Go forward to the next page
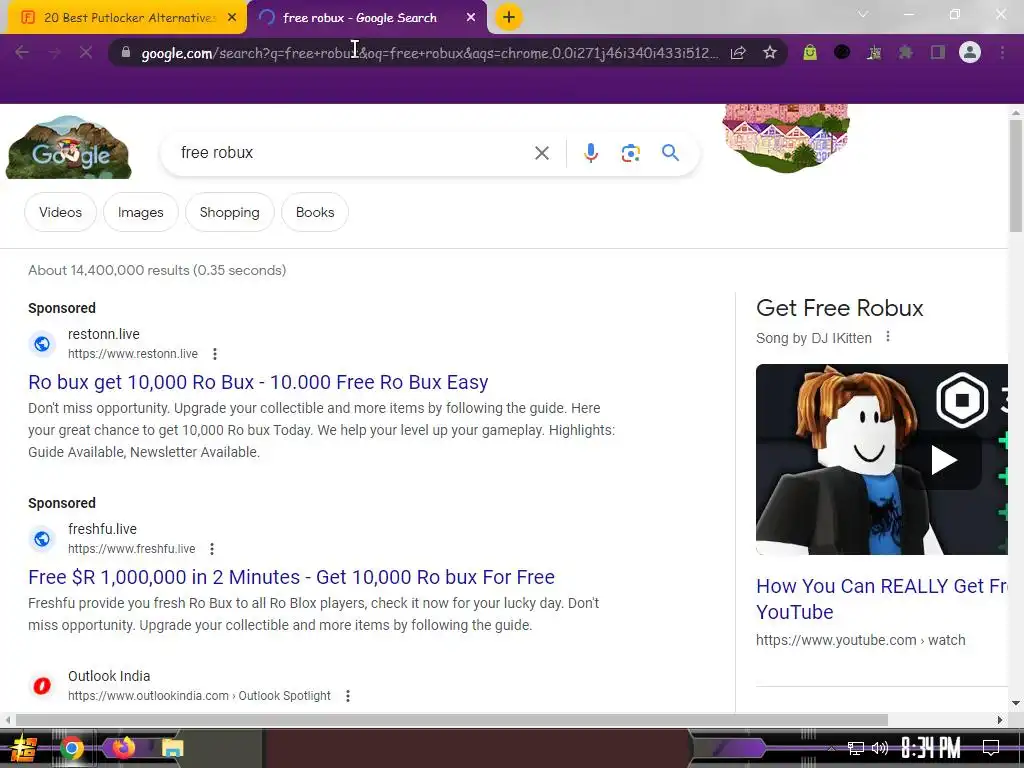This screenshot has width=1024, height=768. click(x=54, y=52)
